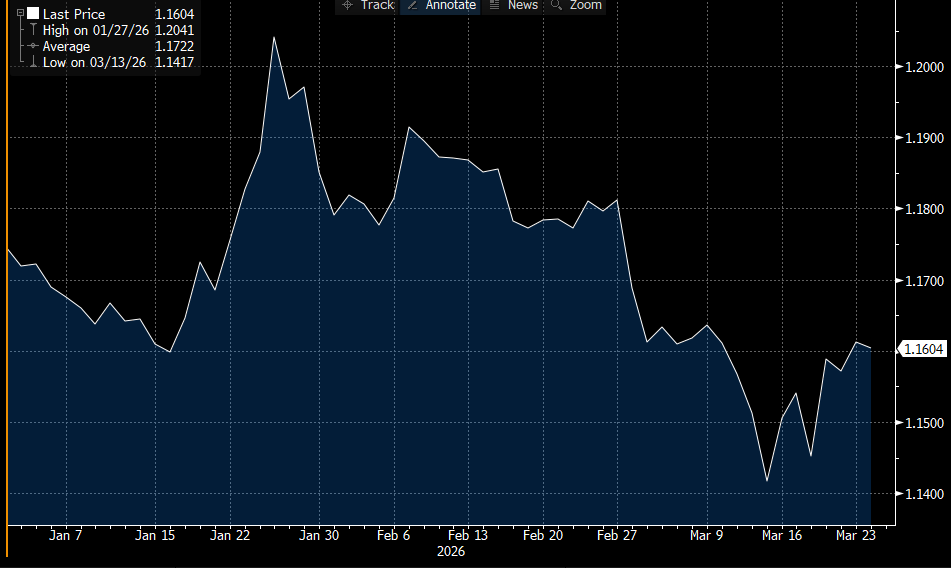Click the 1.1900 y-axis label
The width and height of the screenshot is (951, 568).
point(924,138)
